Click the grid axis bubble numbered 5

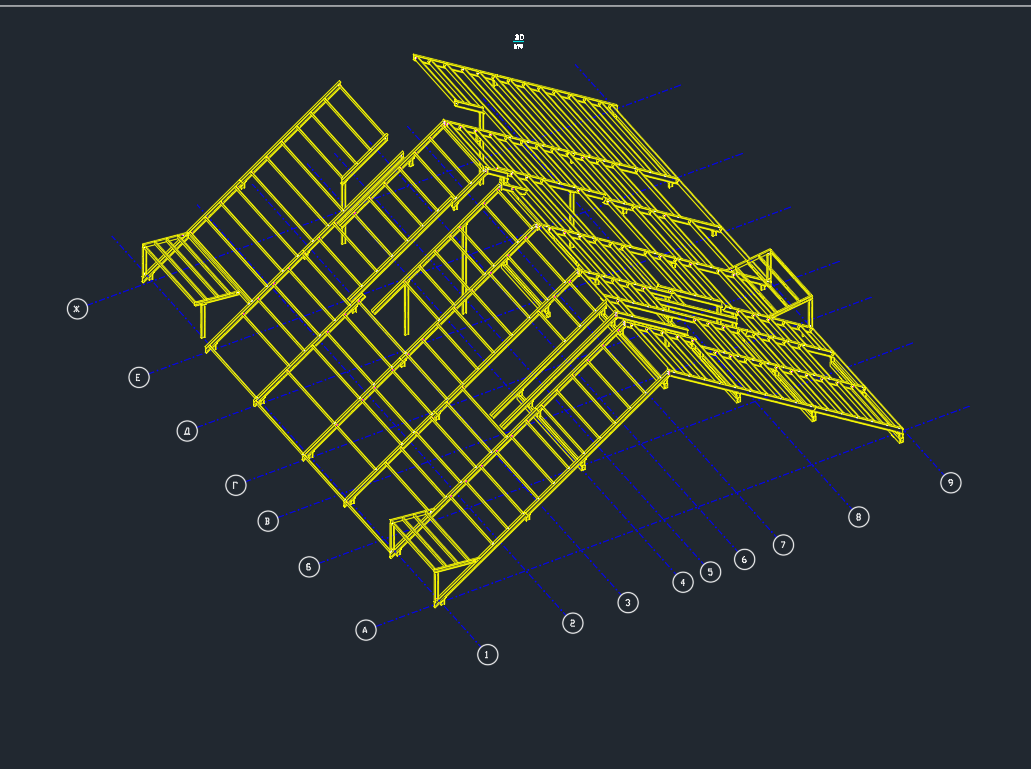710,572
